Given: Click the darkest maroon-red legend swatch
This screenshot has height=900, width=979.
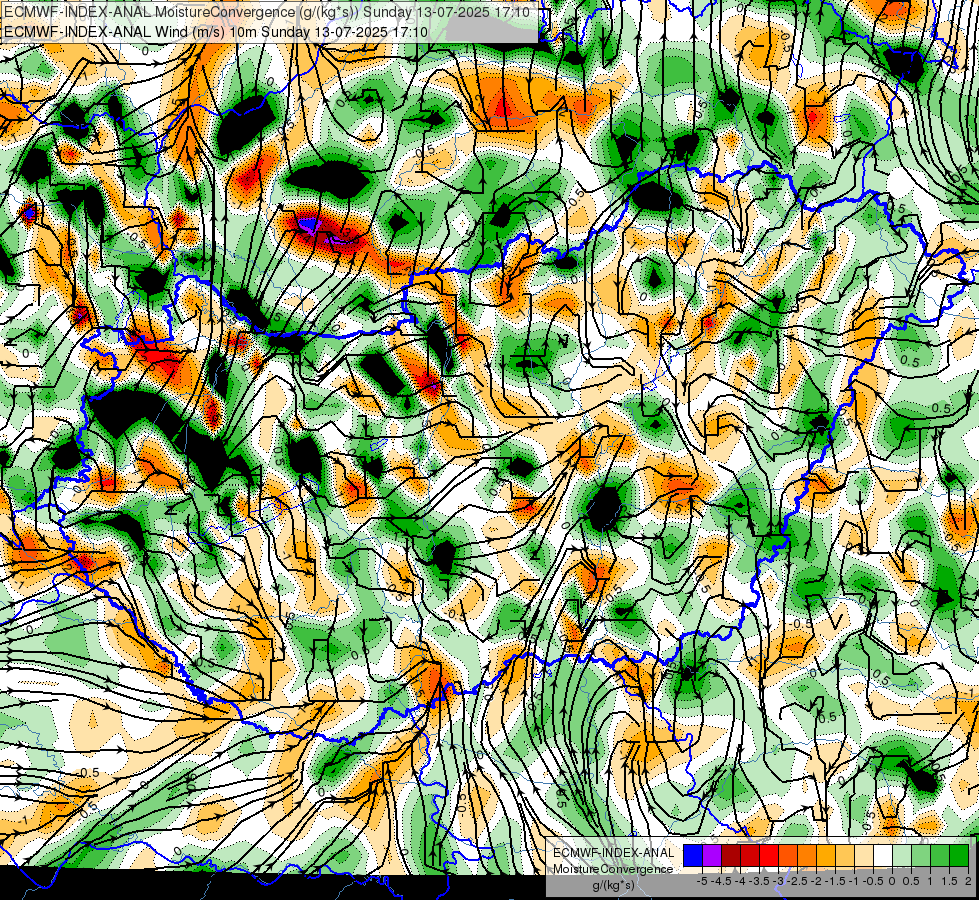Looking at the screenshot, I should click(x=731, y=856).
